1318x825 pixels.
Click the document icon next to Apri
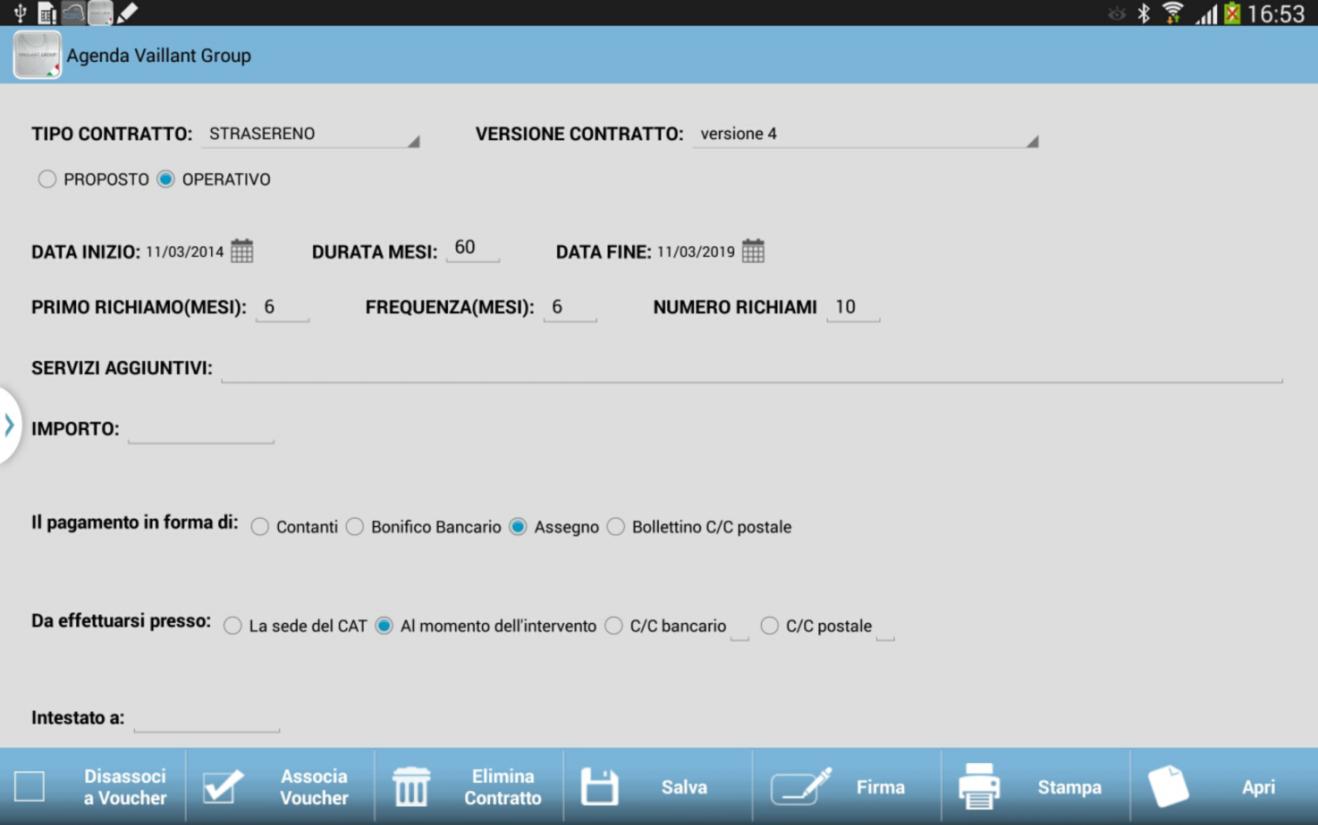coord(1170,786)
